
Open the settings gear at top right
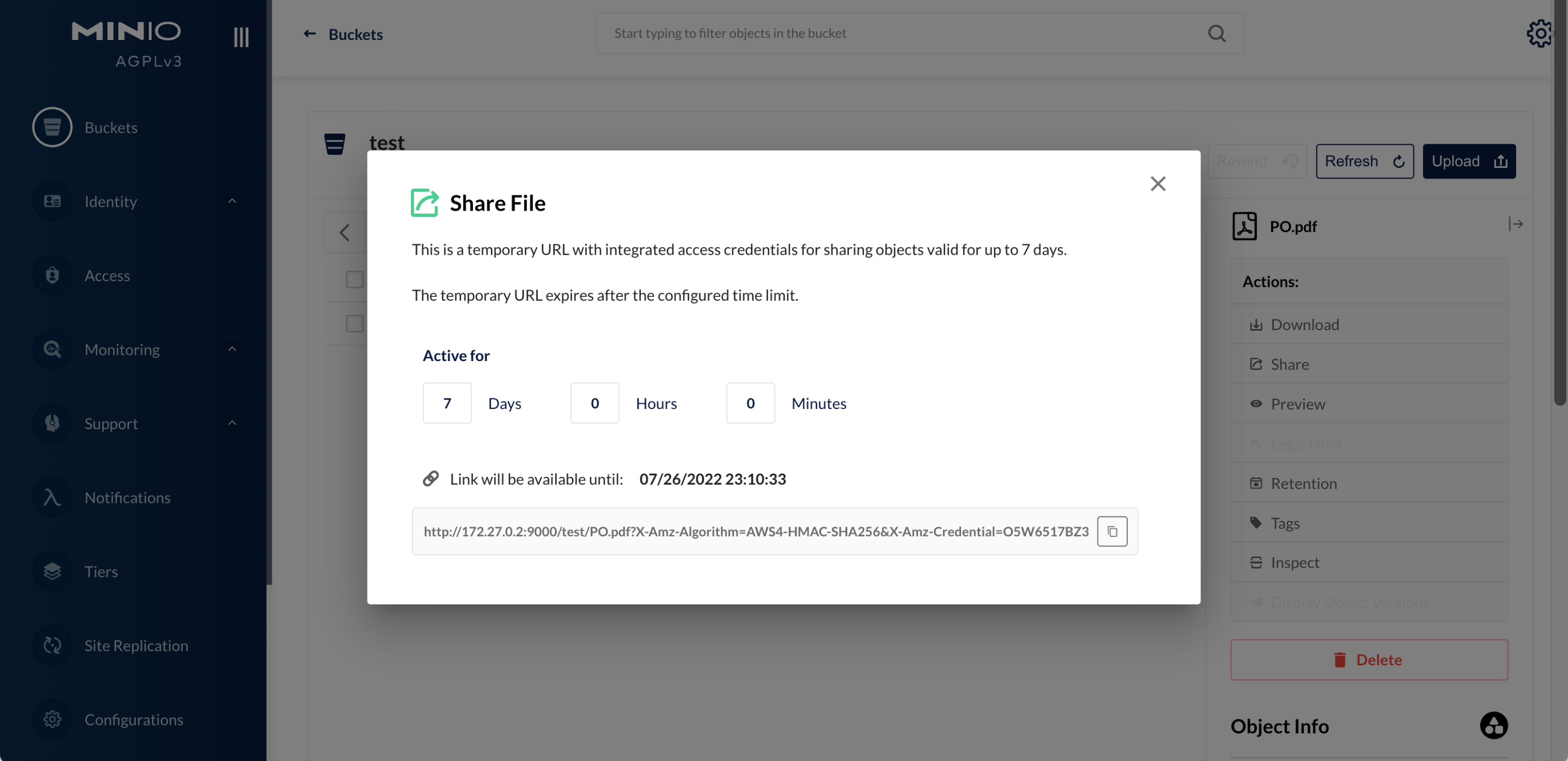pos(1540,33)
